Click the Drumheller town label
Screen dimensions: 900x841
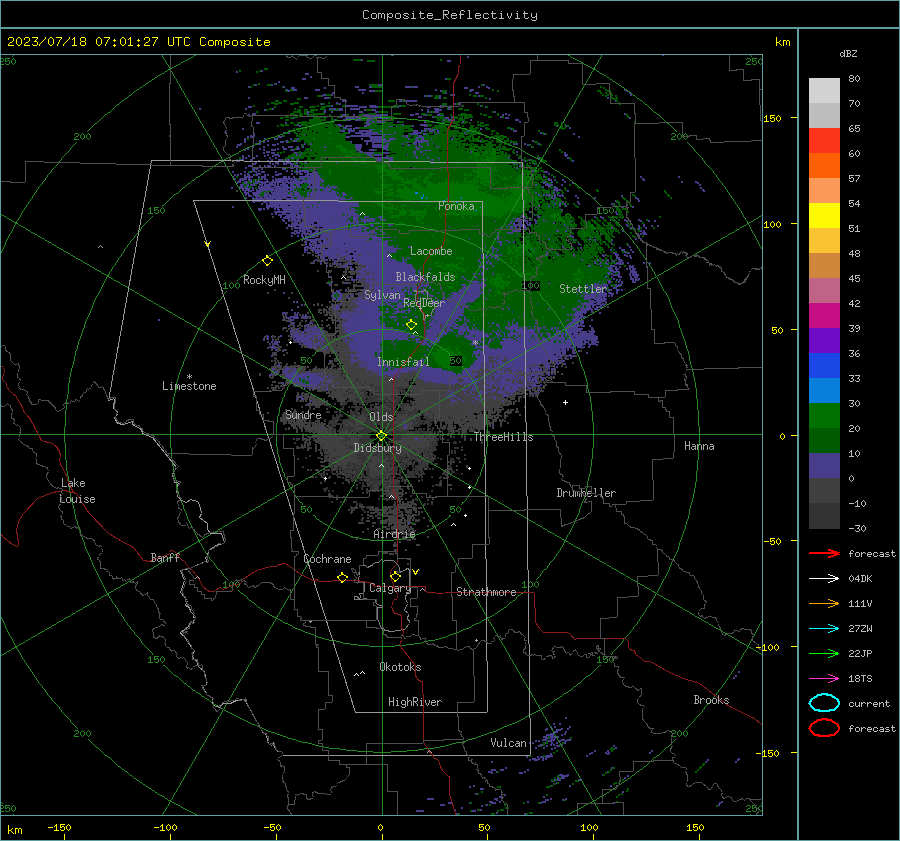(x=586, y=493)
